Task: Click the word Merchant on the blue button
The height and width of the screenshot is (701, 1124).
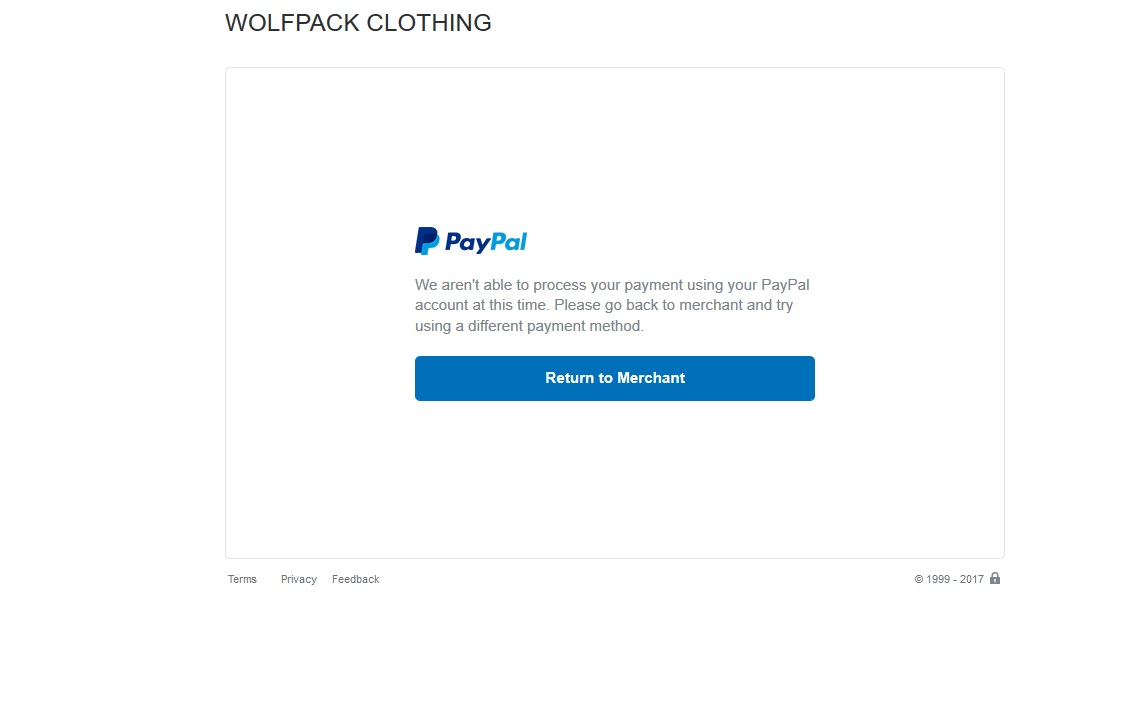Action: coord(651,378)
